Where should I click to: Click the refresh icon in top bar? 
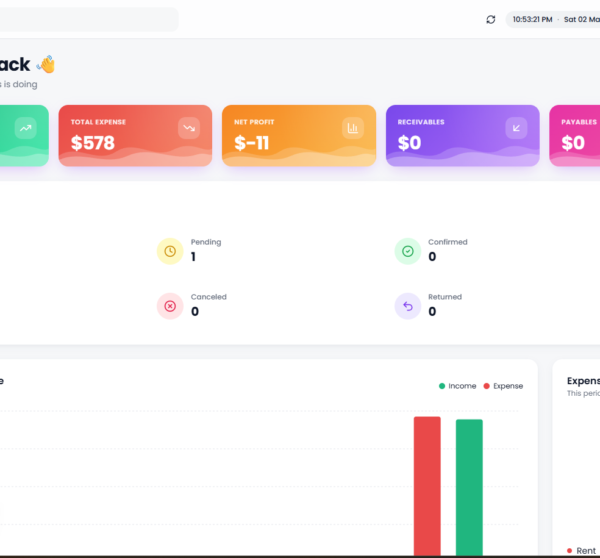491,19
